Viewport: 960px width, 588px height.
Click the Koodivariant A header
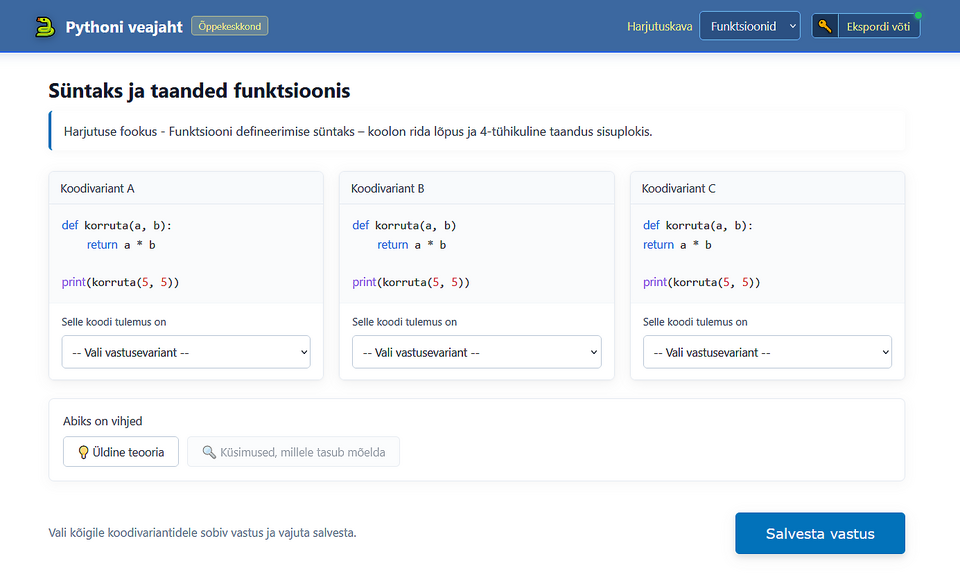[x=186, y=188]
